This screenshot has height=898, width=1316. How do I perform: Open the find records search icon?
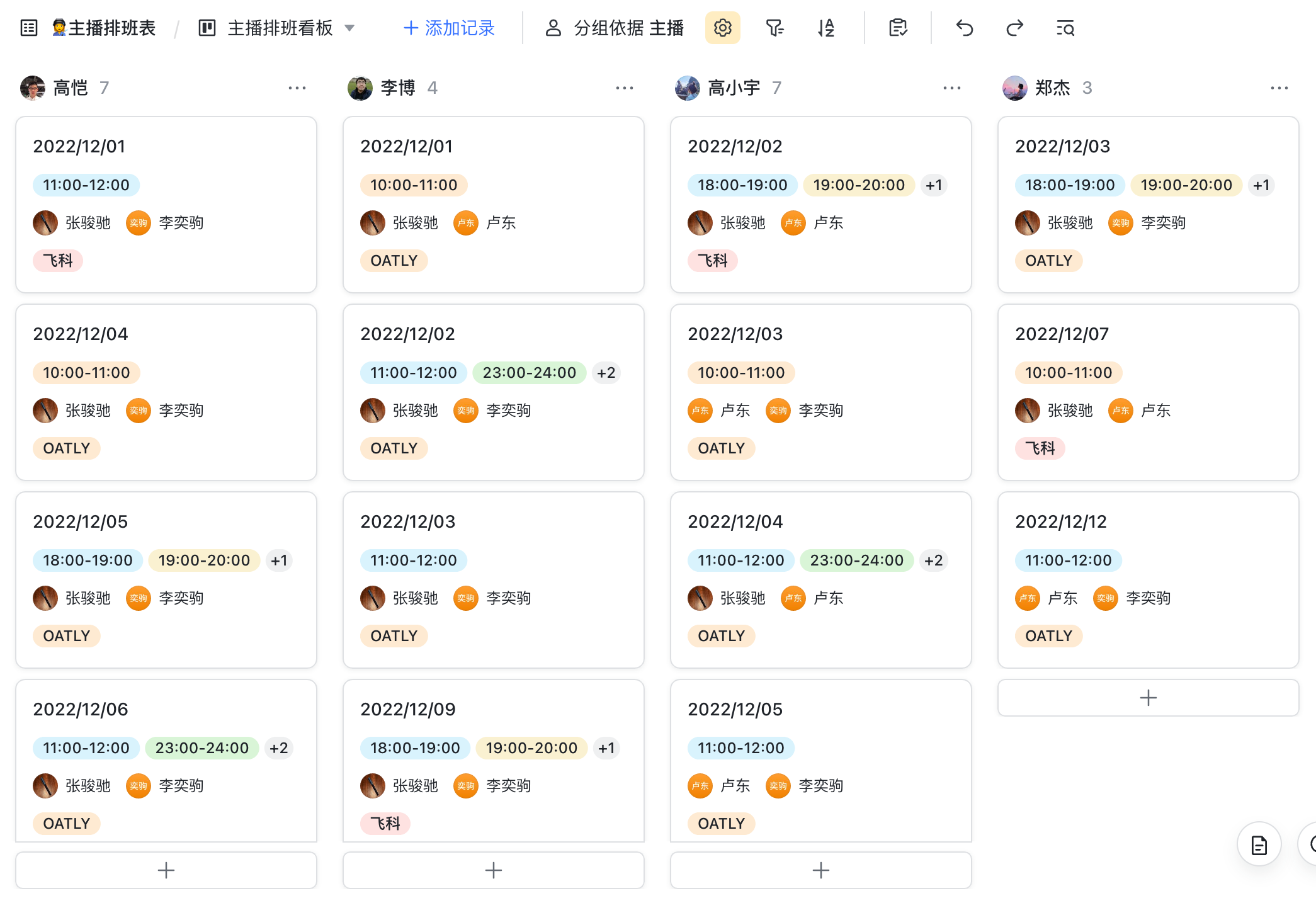click(1065, 28)
